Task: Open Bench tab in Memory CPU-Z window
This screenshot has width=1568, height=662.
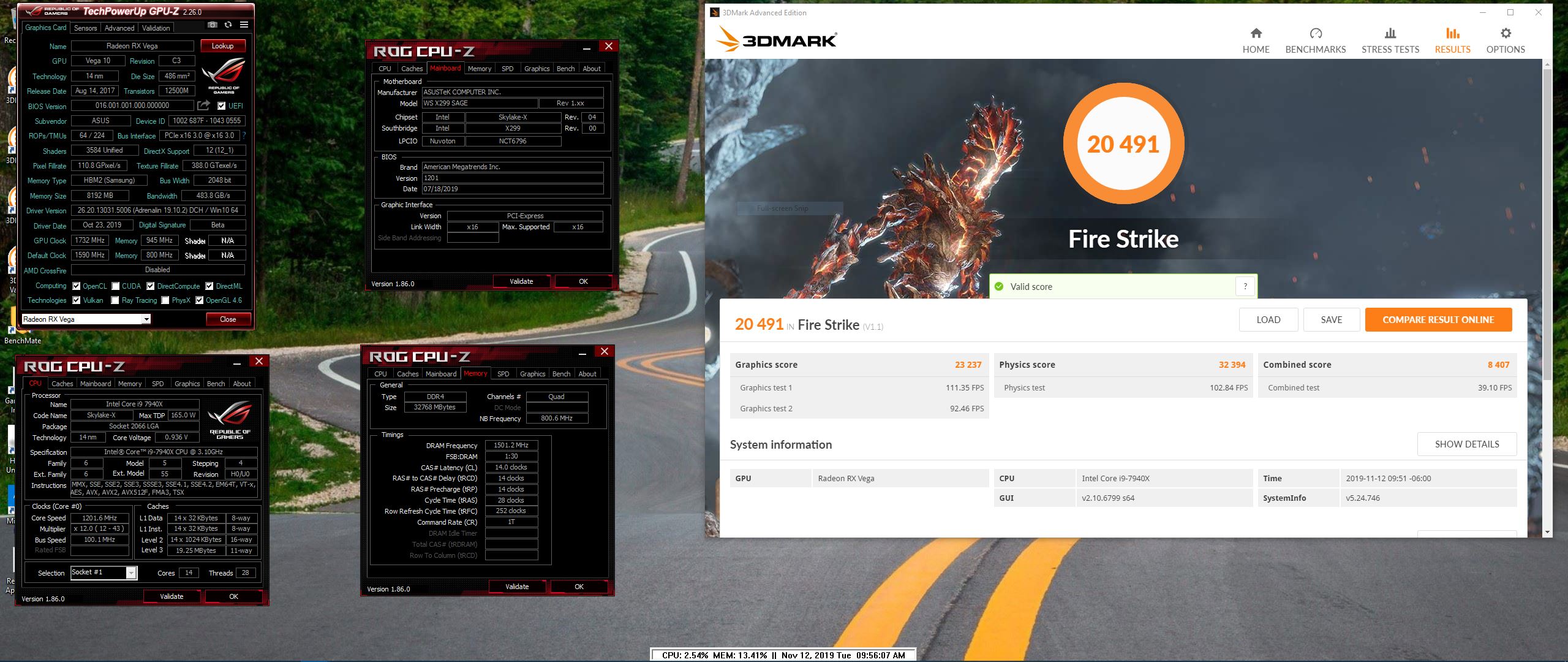Action: 561,374
